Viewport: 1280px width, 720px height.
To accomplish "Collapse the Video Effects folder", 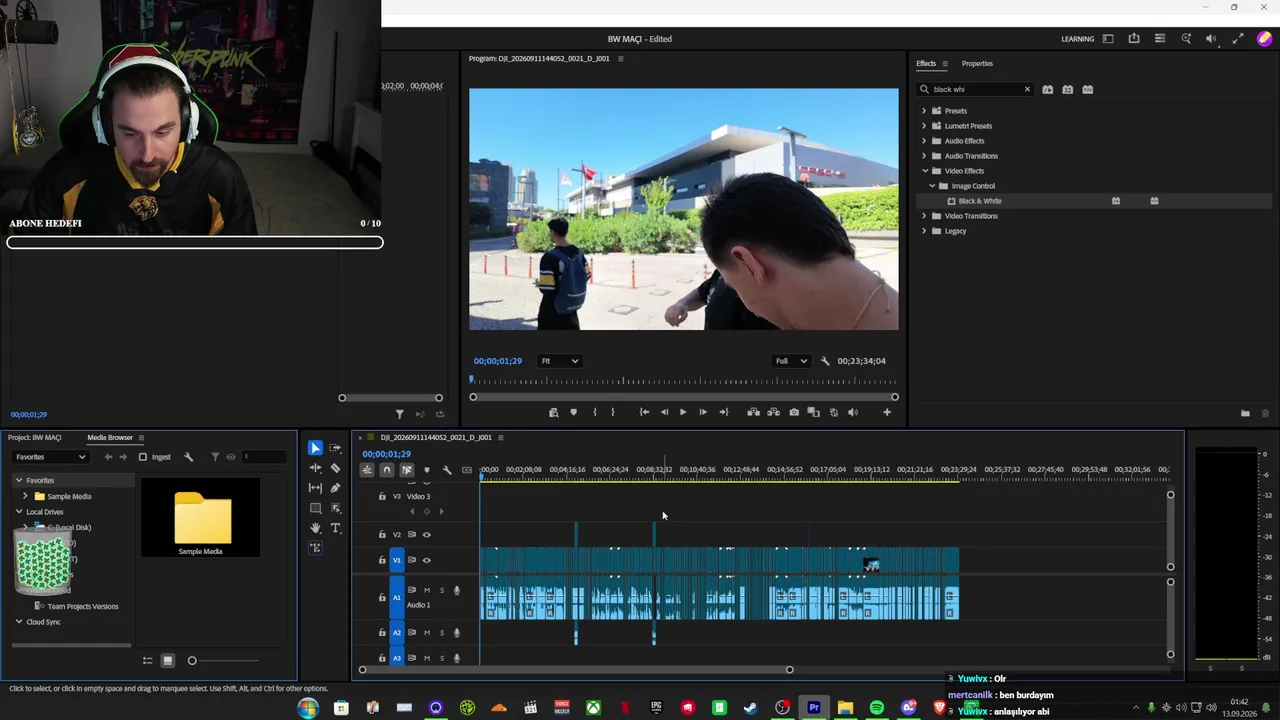I will [924, 171].
